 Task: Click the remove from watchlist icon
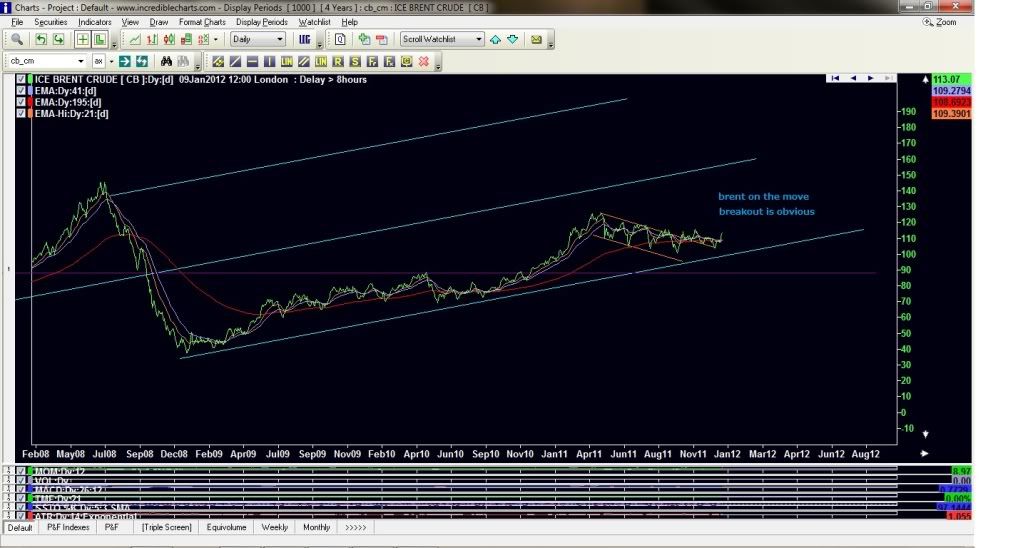(382, 39)
